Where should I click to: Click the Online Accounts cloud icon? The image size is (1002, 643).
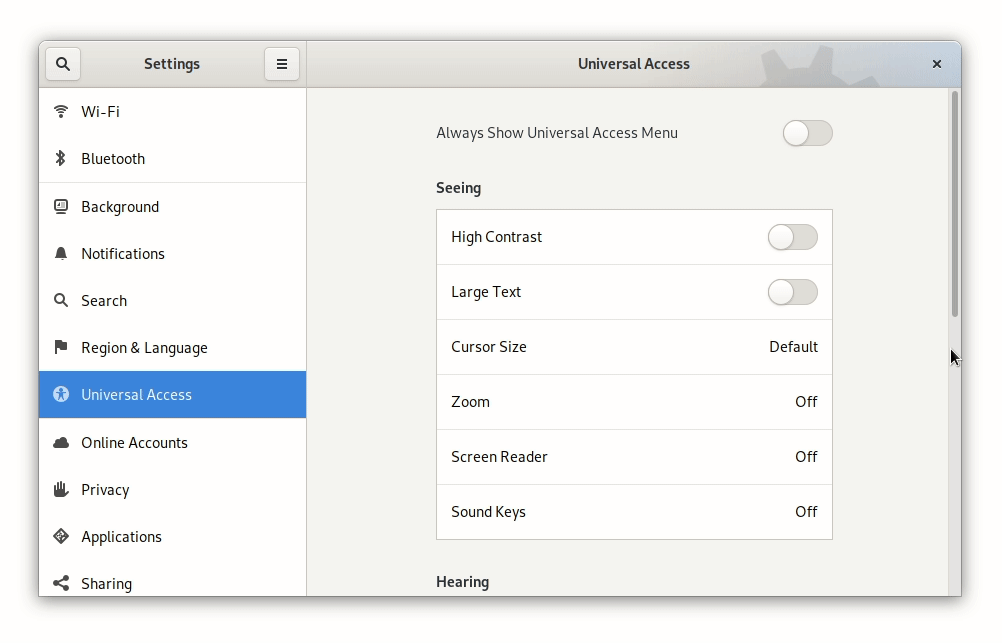coord(61,442)
